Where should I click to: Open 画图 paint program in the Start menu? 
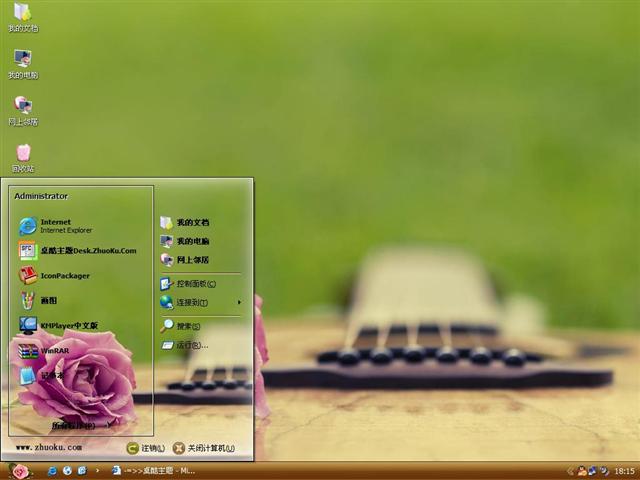[39, 300]
